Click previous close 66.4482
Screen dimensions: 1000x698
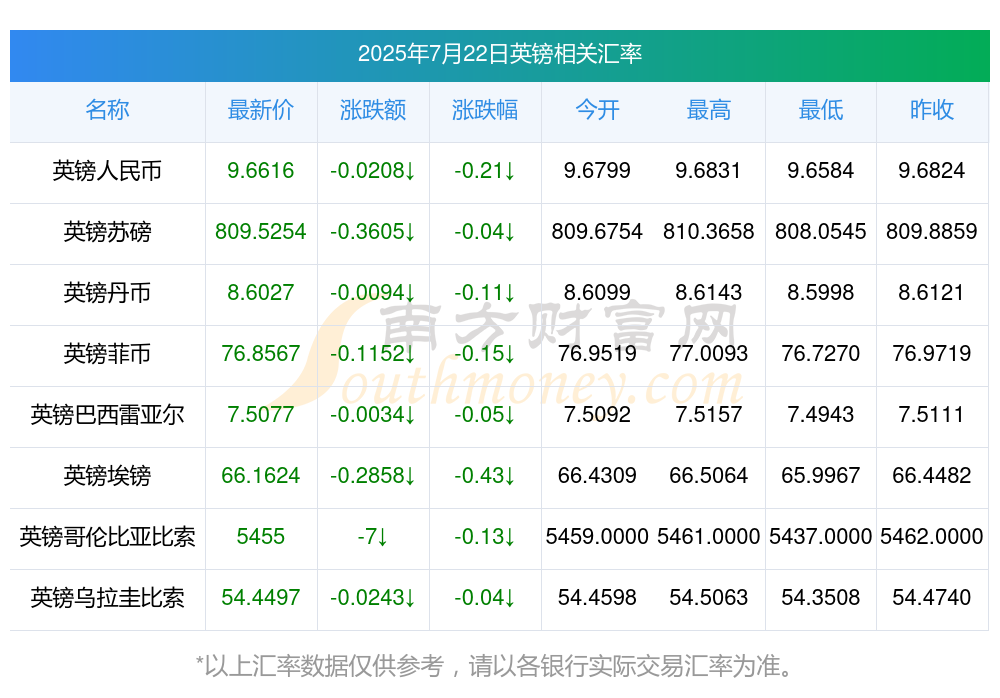click(x=932, y=475)
